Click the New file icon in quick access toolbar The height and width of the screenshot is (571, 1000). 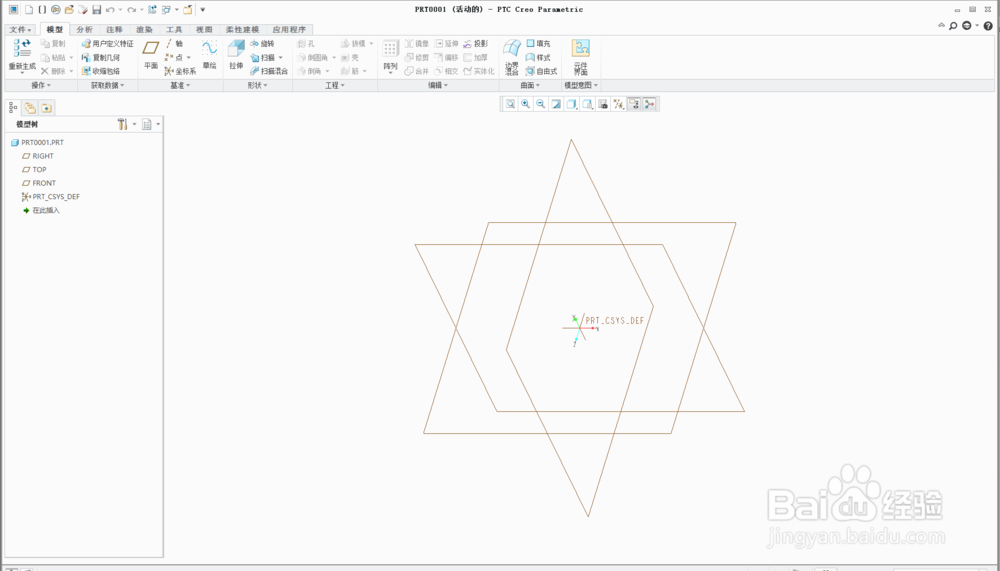pyautogui.click(x=29, y=10)
